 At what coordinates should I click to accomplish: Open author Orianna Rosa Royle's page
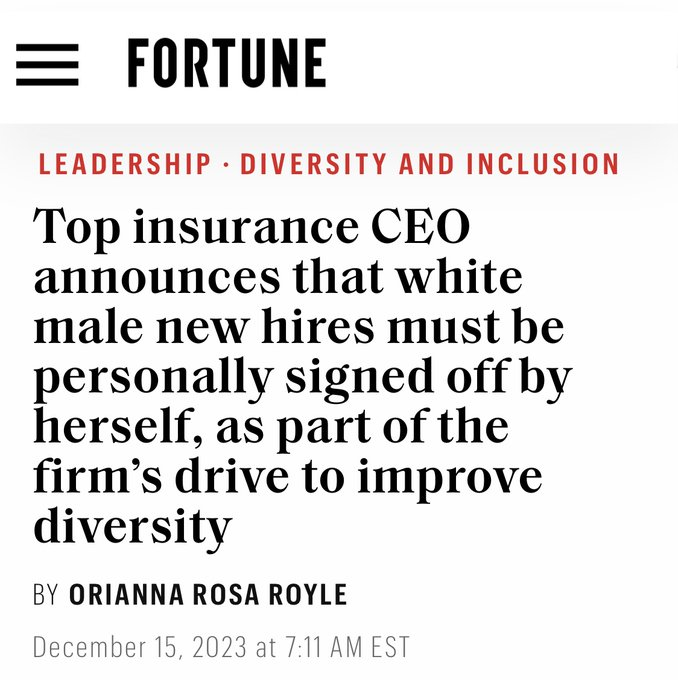click(x=208, y=595)
